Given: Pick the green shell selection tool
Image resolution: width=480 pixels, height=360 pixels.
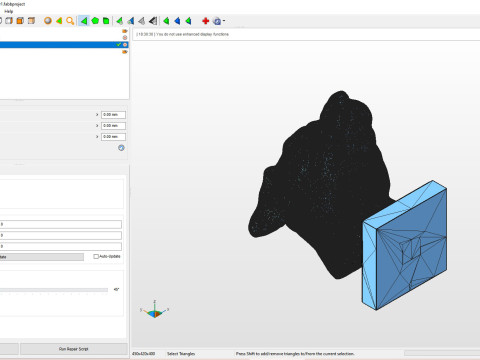Looking at the screenshot, I should pyautogui.click(x=106, y=21).
